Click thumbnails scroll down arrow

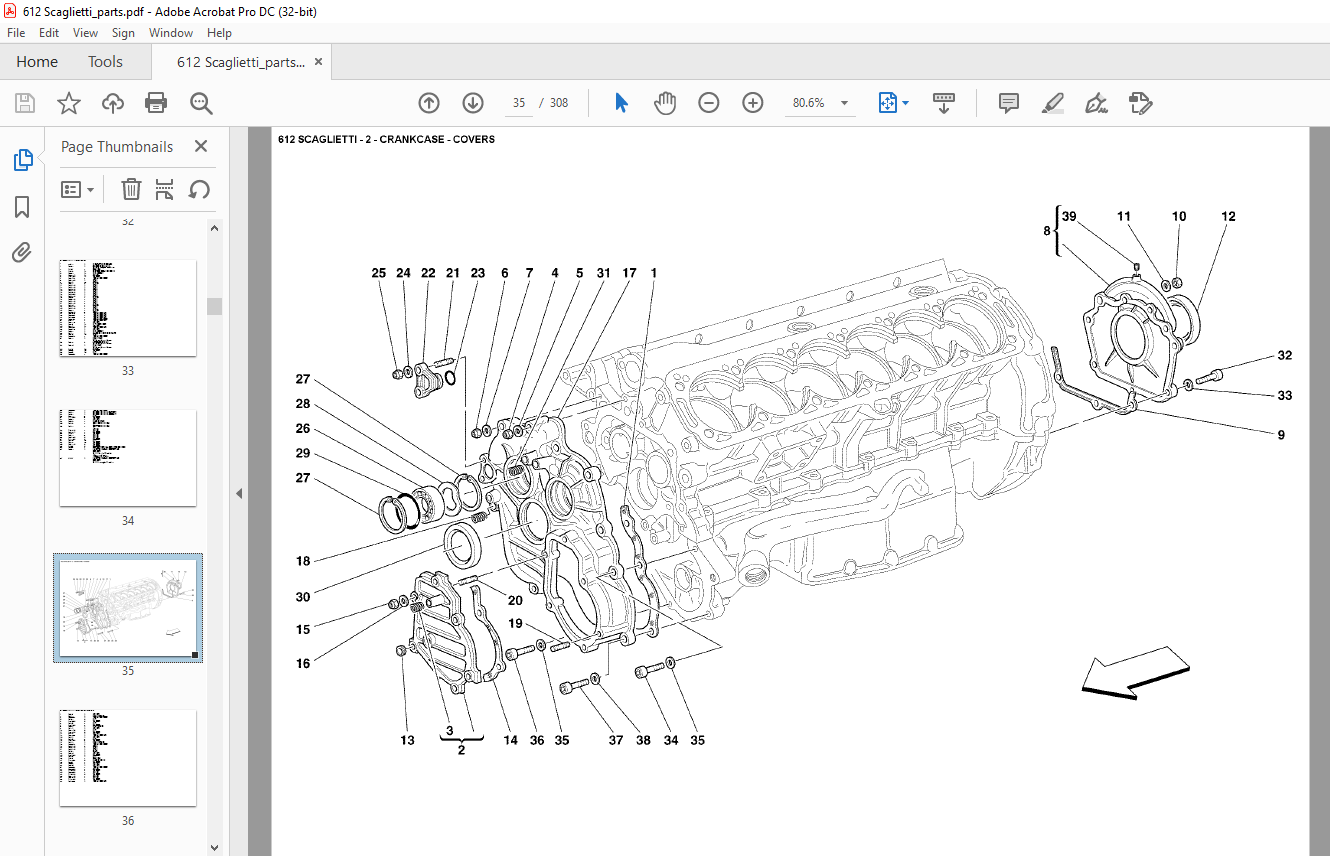(215, 848)
